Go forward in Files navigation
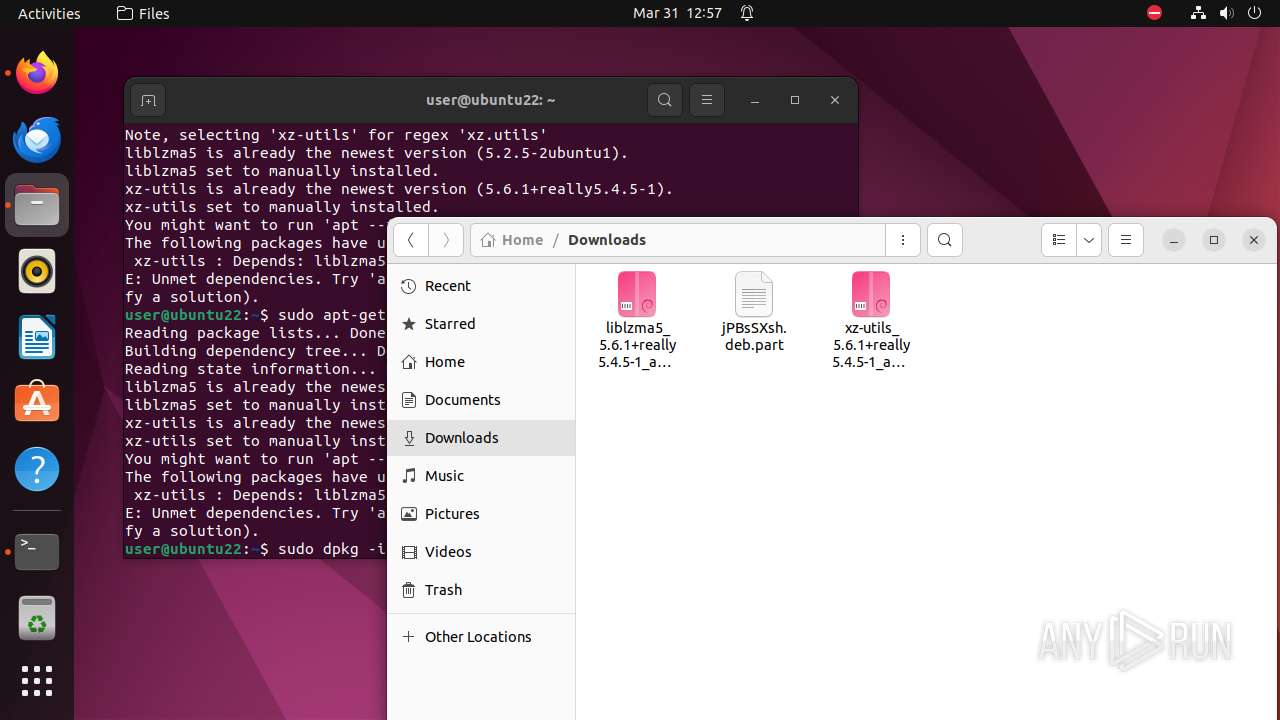Image resolution: width=1280 pixels, height=720 pixels. 446,240
